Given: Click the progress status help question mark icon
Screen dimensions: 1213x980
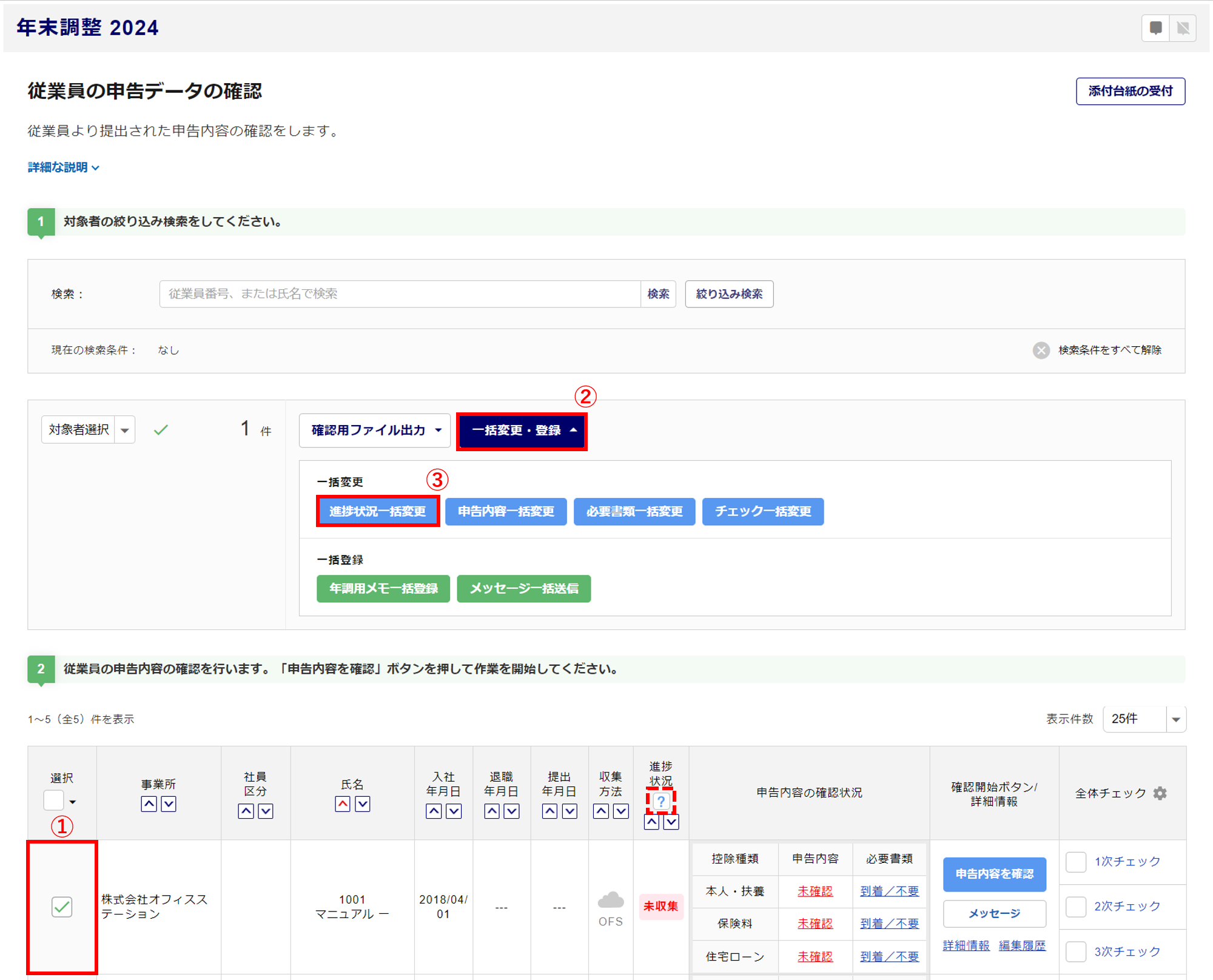Looking at the screenshot, I should tap(660, 802).
